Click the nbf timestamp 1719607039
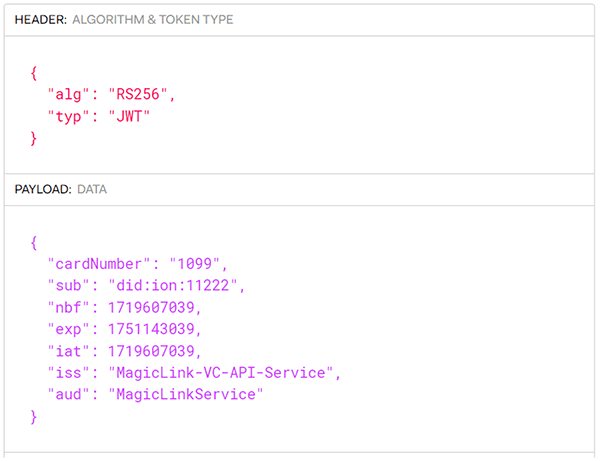 tap(156, 308)
